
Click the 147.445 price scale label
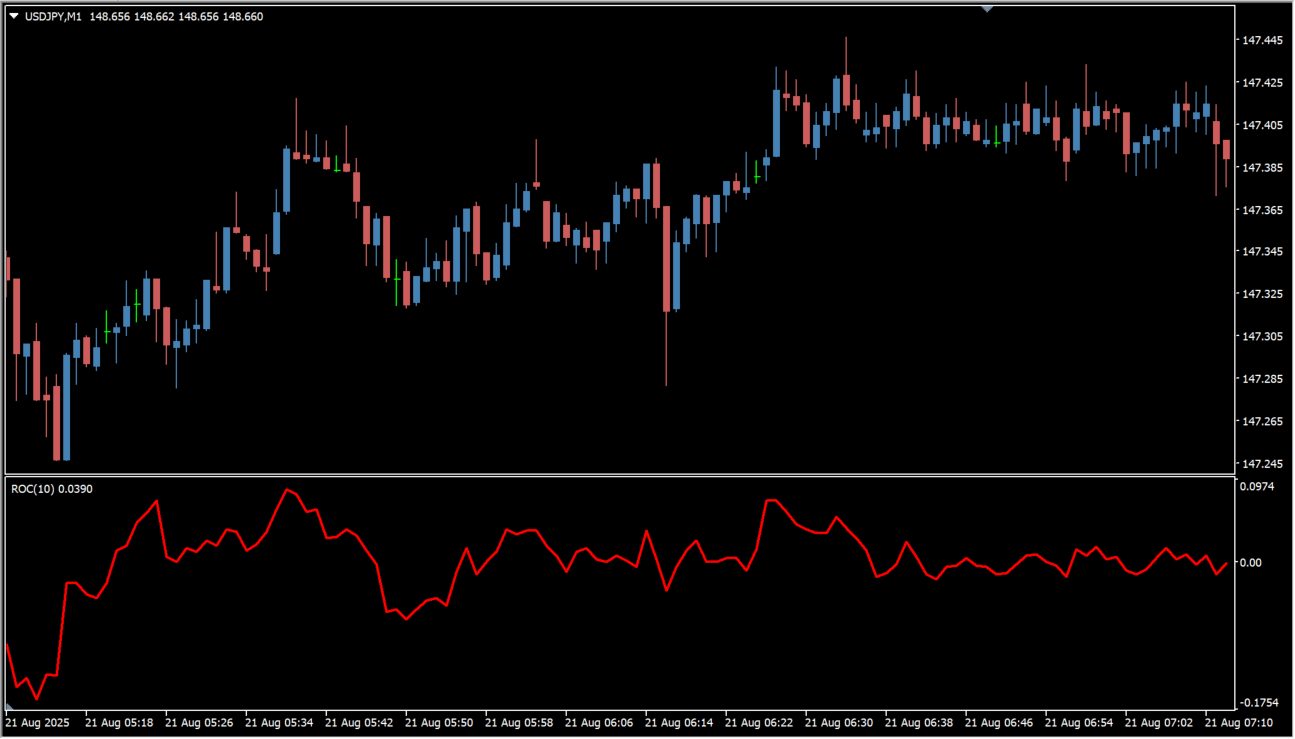(x=1262, y=41)
